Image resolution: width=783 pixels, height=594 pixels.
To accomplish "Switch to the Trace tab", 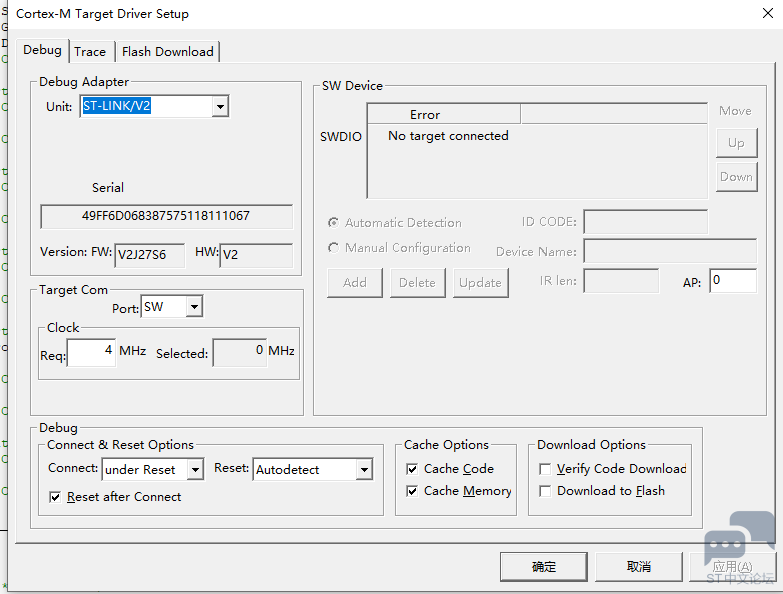I will tap(90, 52).
